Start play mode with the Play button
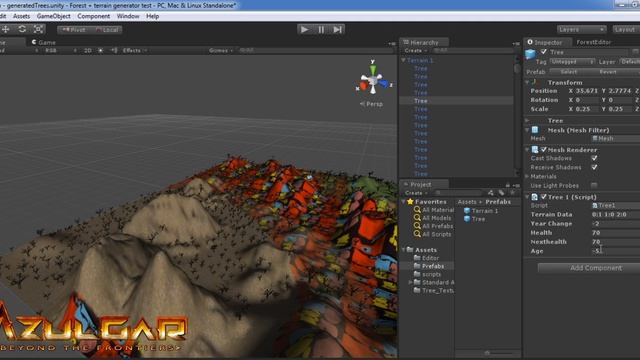 304,29
